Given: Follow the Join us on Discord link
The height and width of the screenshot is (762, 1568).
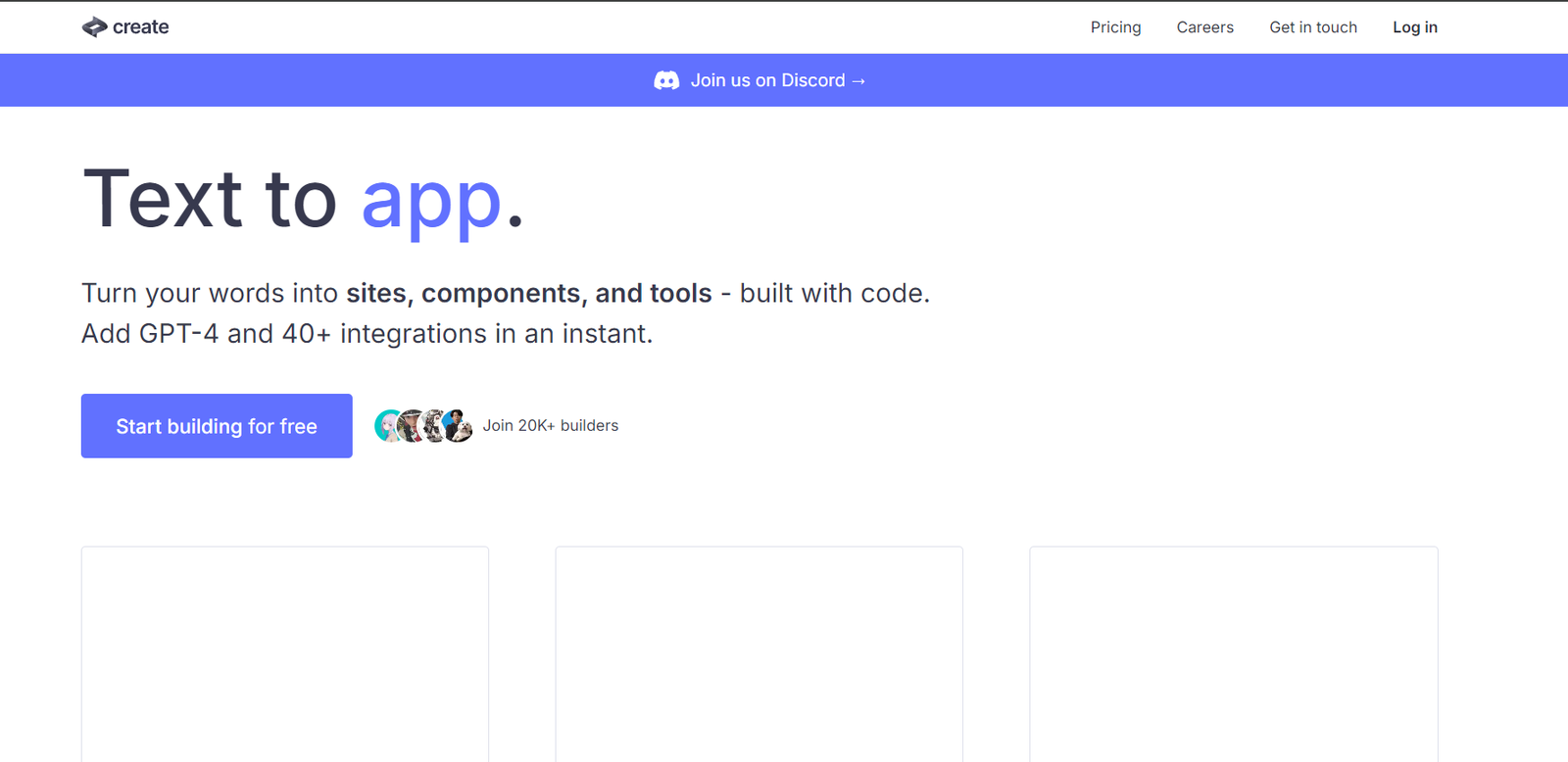Looking at the screenshot, I should [778, 80].
